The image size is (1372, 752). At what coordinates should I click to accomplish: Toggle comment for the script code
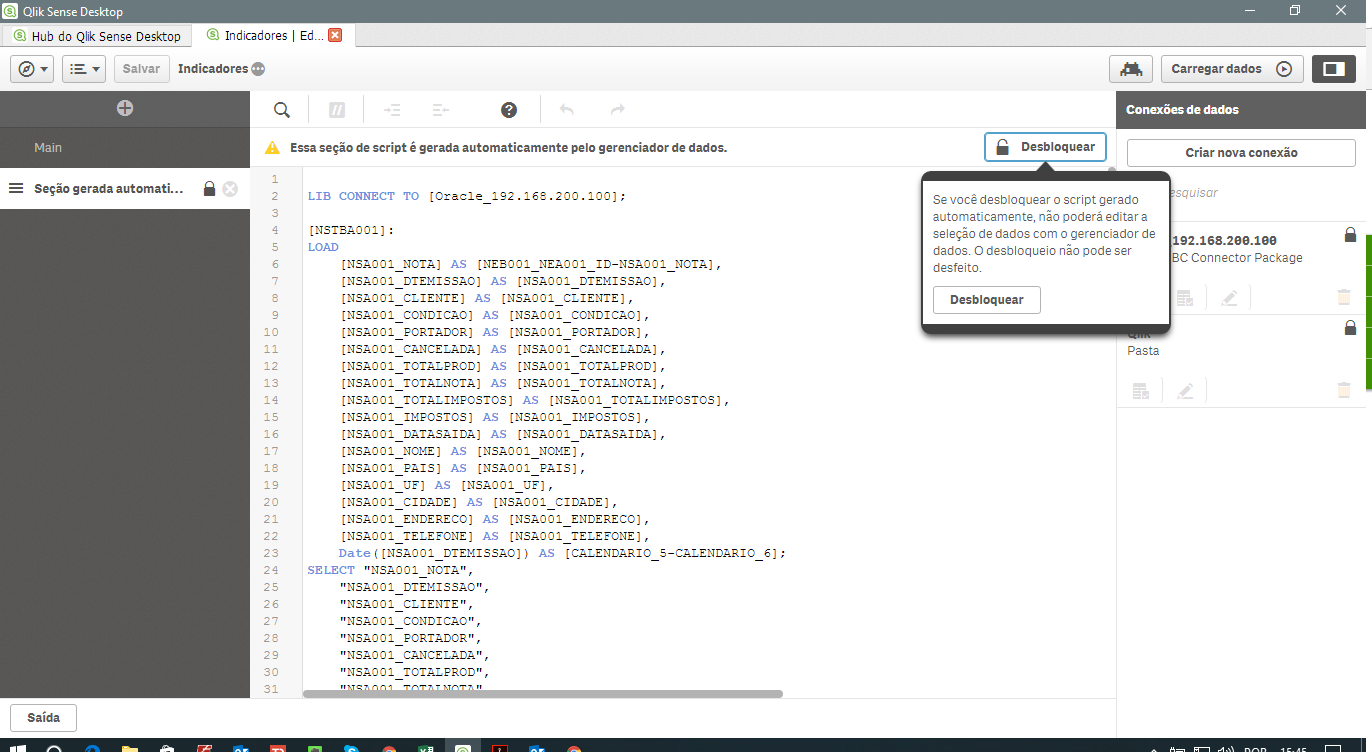337,110
